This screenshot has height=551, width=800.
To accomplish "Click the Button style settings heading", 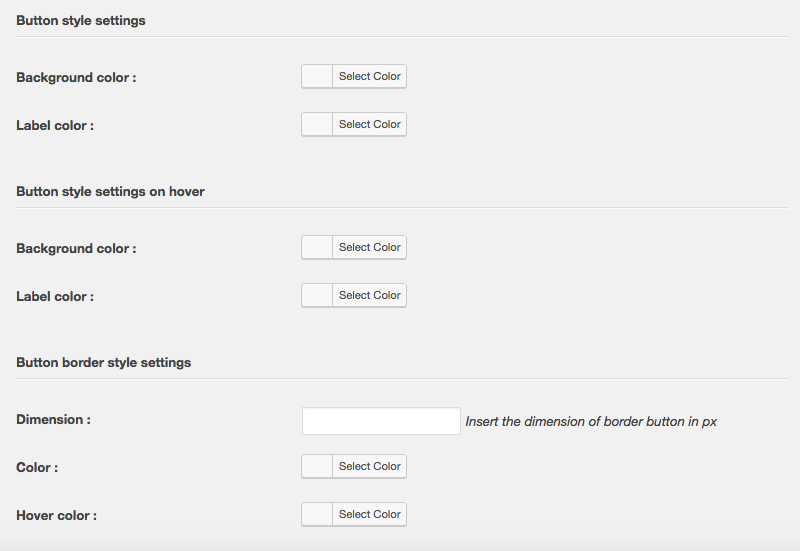I will click(x=81, y=20).
